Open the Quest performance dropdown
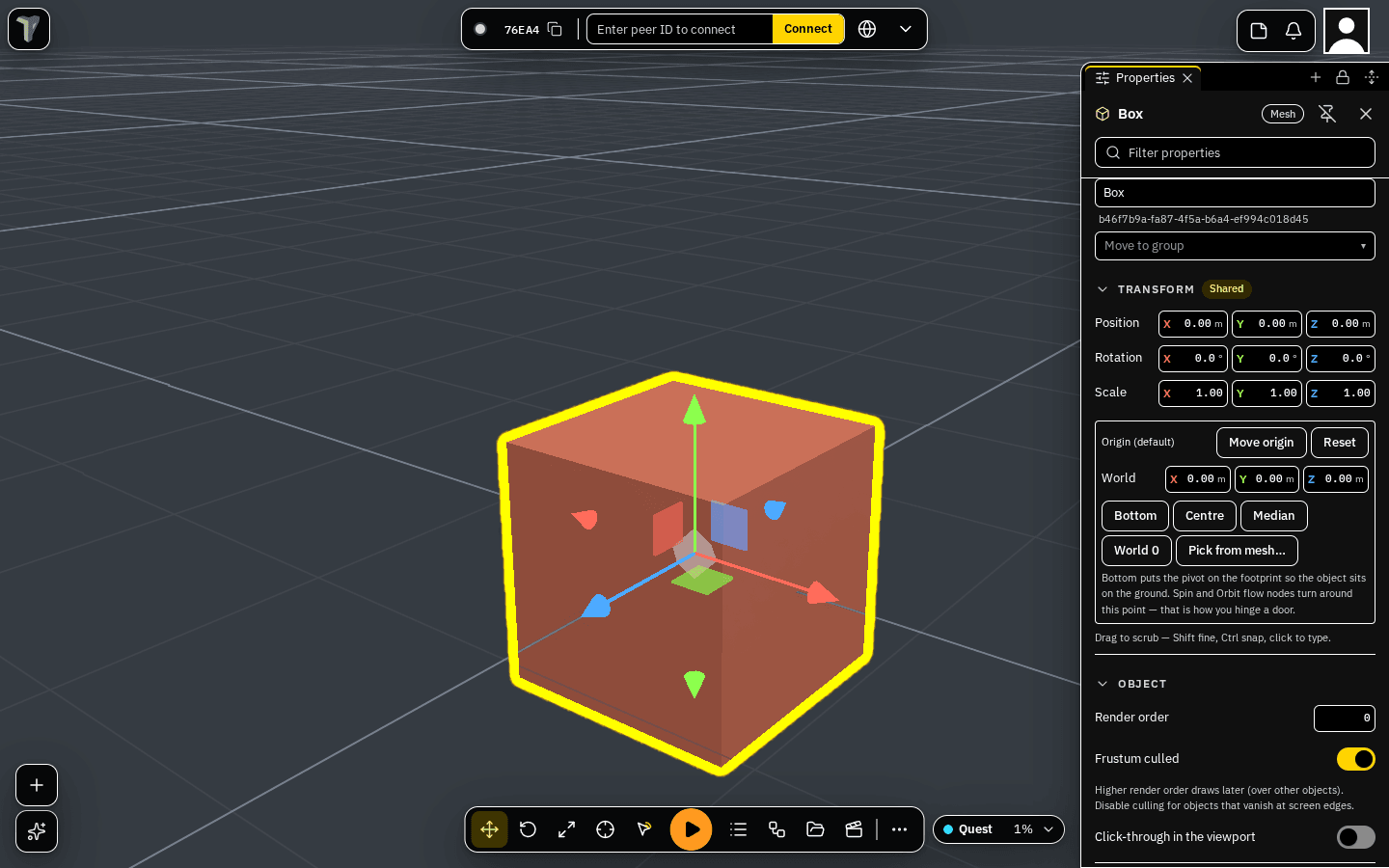The width and height of the screenshot is (1389, 868). [x=998, y=829]
